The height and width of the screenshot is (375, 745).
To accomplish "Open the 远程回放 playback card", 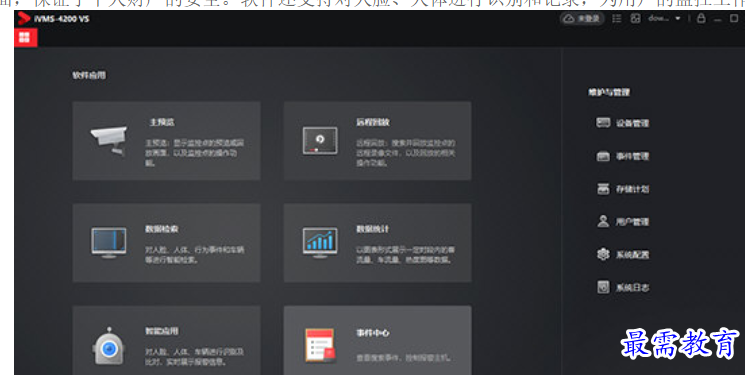I will tap(377, 141).
